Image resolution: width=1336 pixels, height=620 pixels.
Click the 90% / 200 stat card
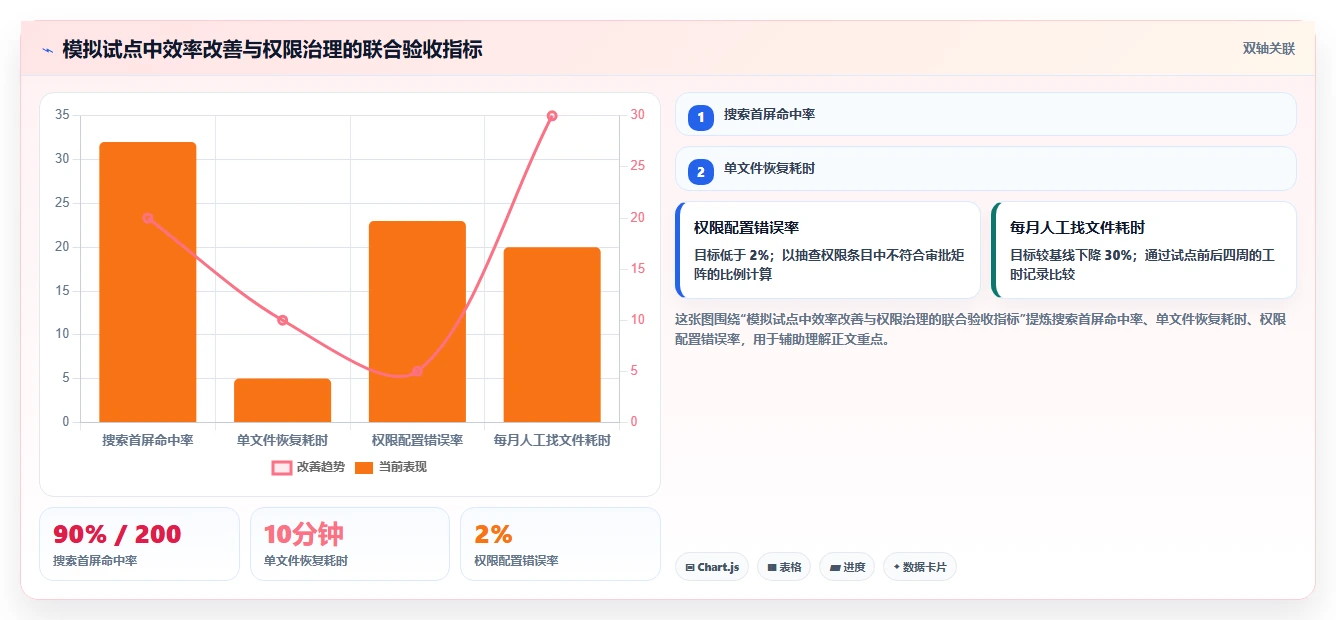click(x=139, y=544)
